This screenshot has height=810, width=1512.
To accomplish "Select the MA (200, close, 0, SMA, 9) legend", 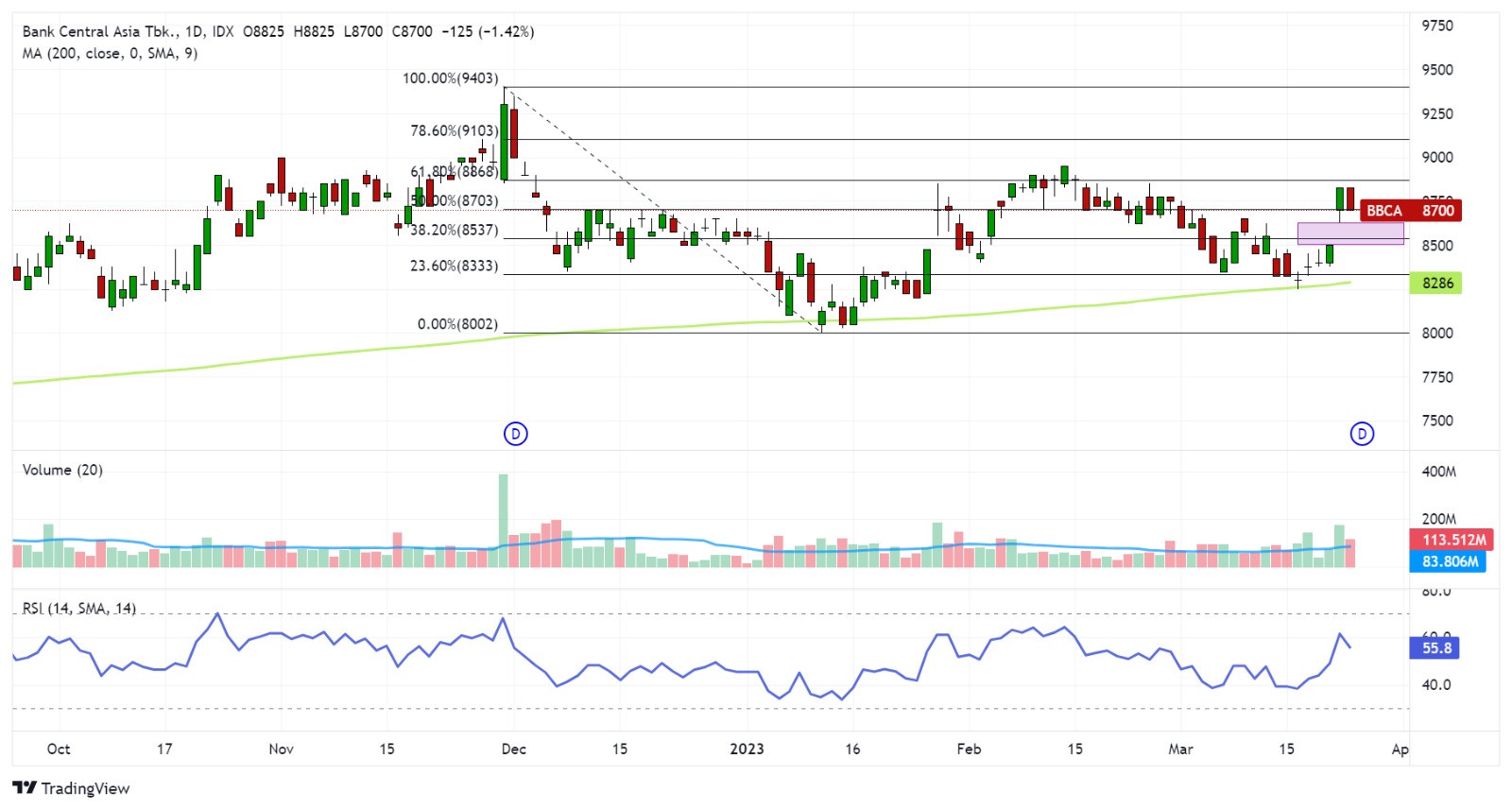I will 110,54.
